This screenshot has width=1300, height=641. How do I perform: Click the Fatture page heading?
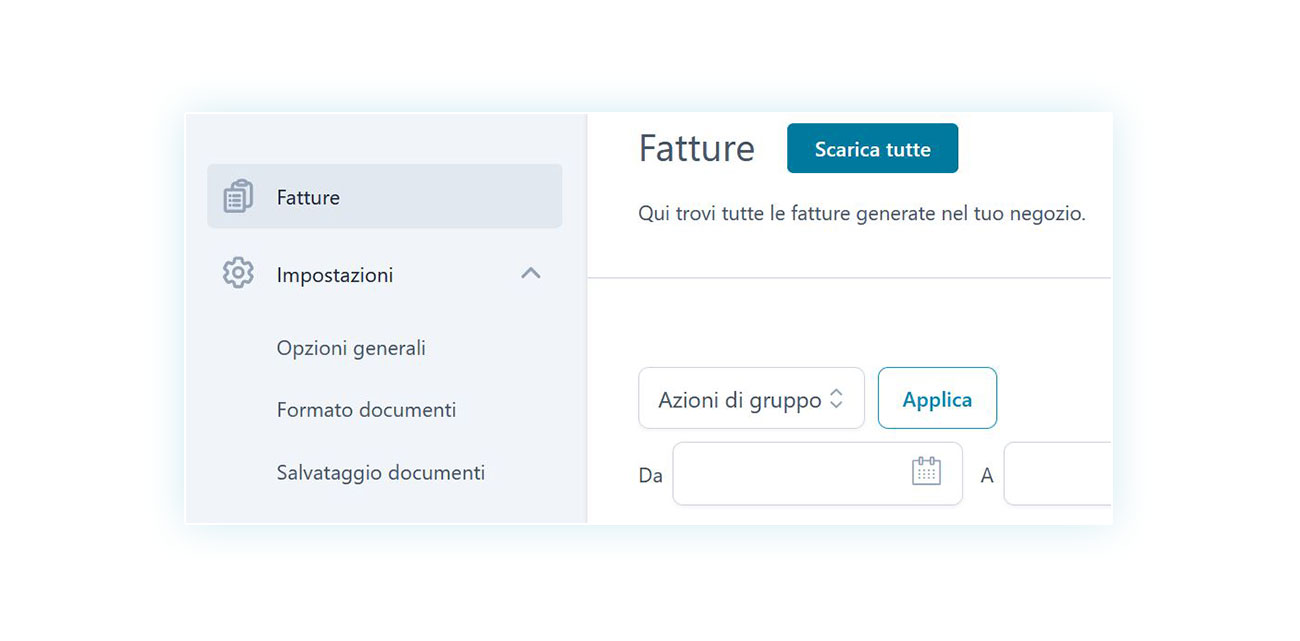(696, 148)
